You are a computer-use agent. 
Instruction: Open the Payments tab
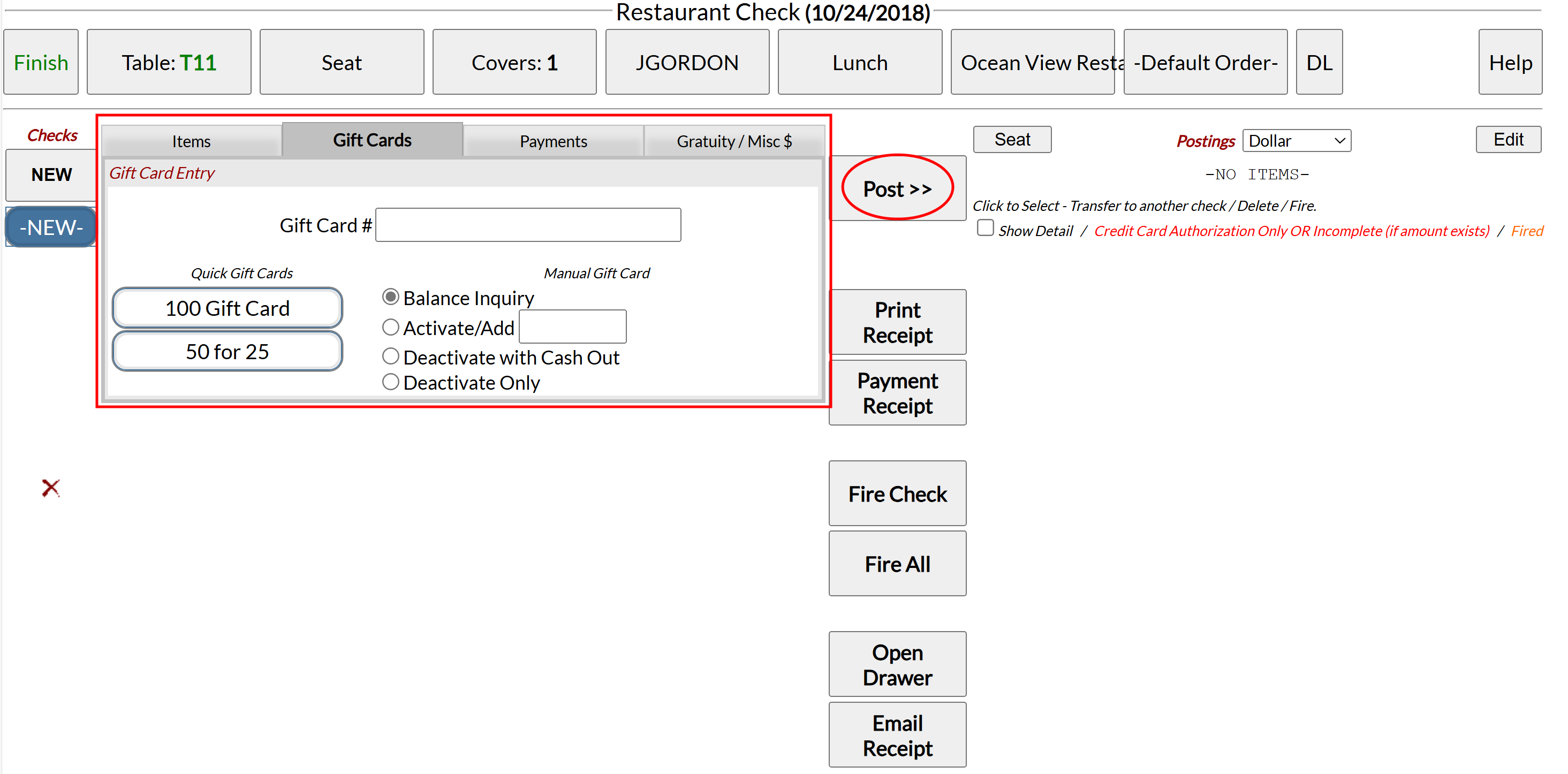pos(552,141)
